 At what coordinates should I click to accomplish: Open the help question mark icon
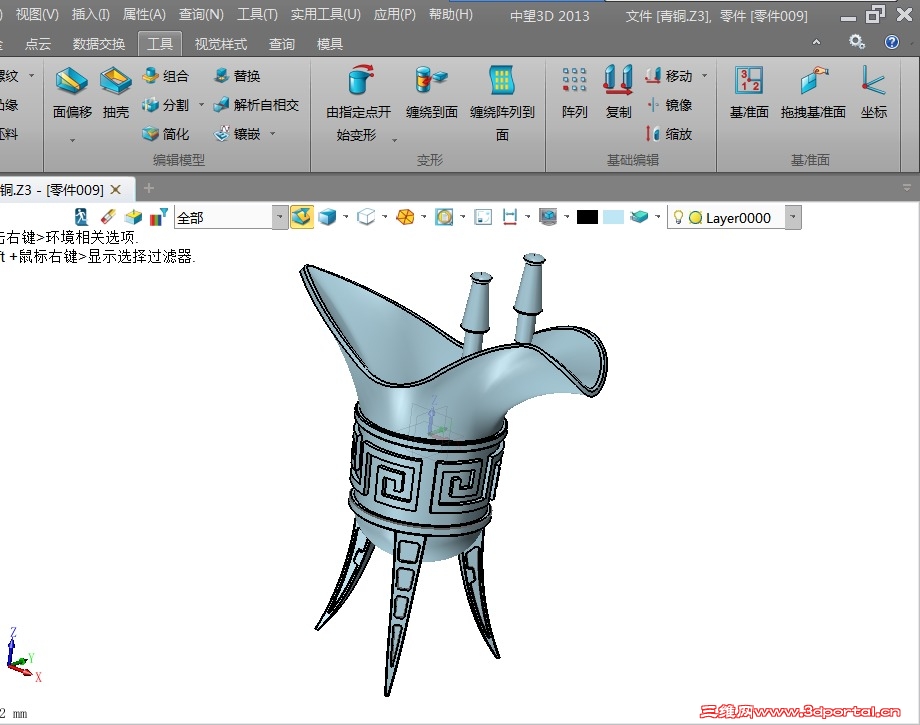pyautogui.click(x=892, y=42)
